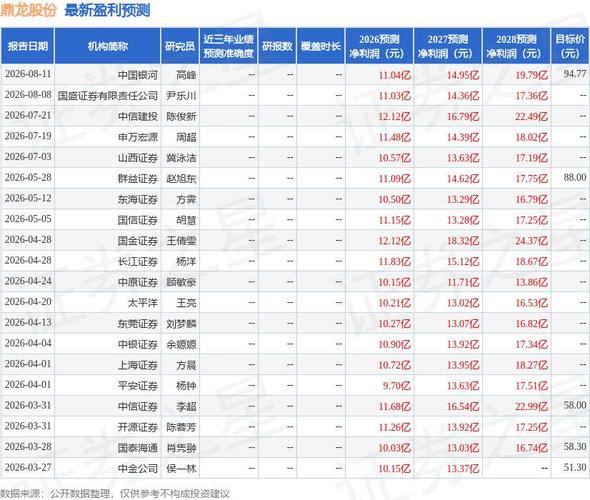Select institution 中银证券

coord(138,344)
